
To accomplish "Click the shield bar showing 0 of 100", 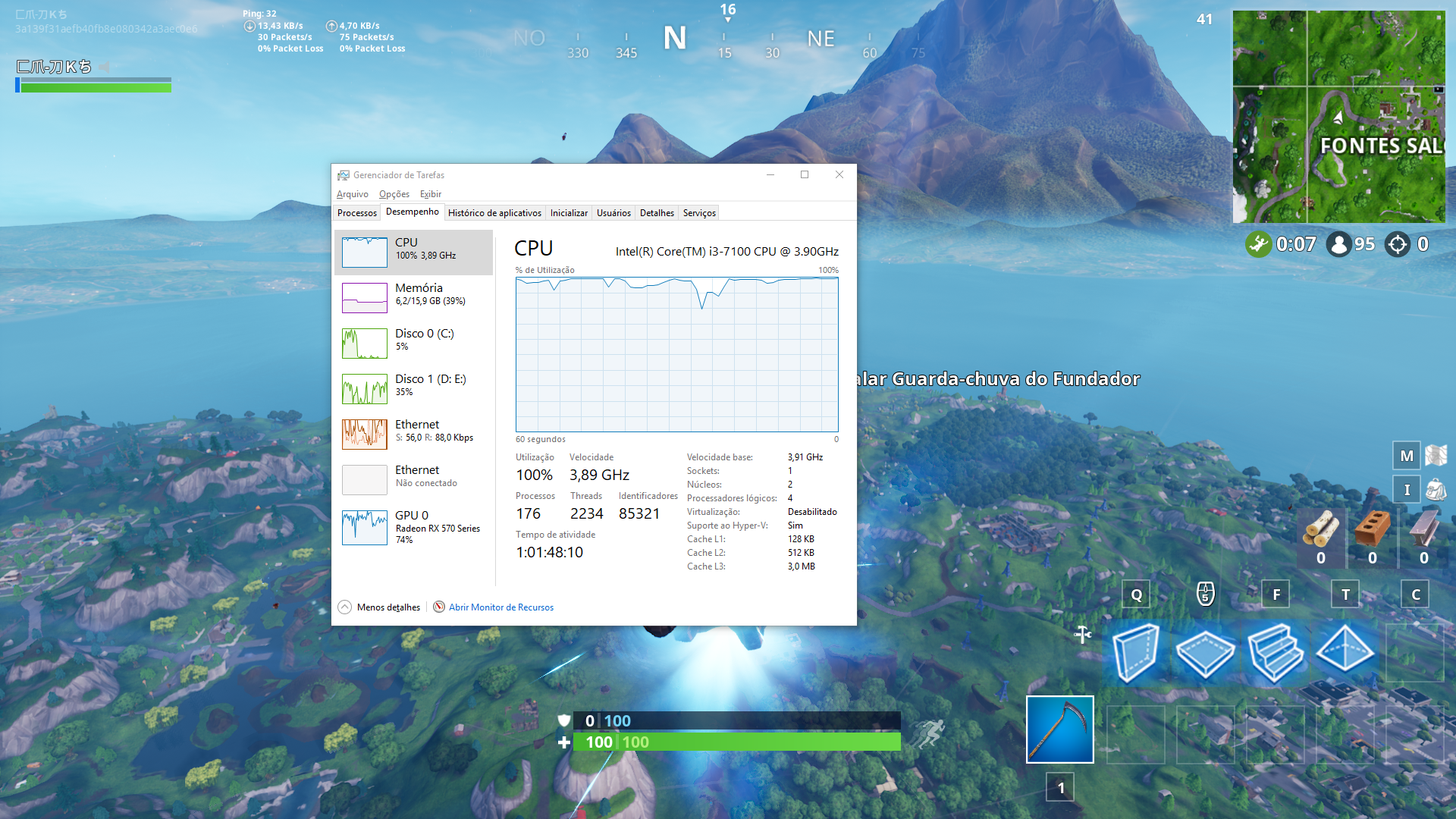I will tap(737, 720).
